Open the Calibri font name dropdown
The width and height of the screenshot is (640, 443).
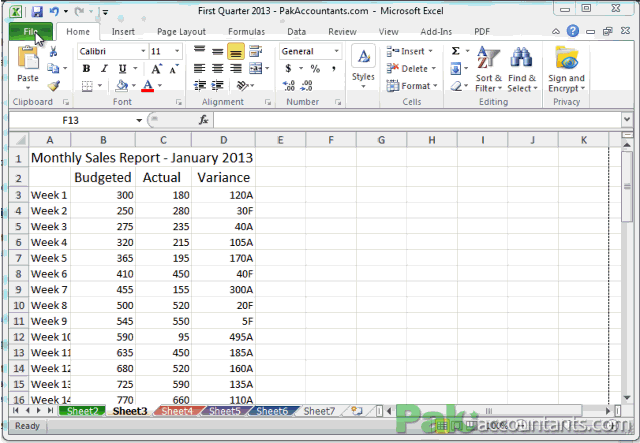143,51
